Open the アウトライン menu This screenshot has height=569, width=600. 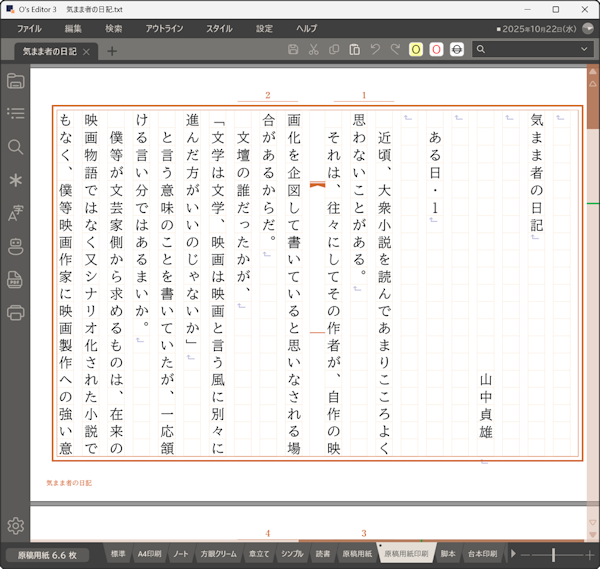[x=164, y=29]
